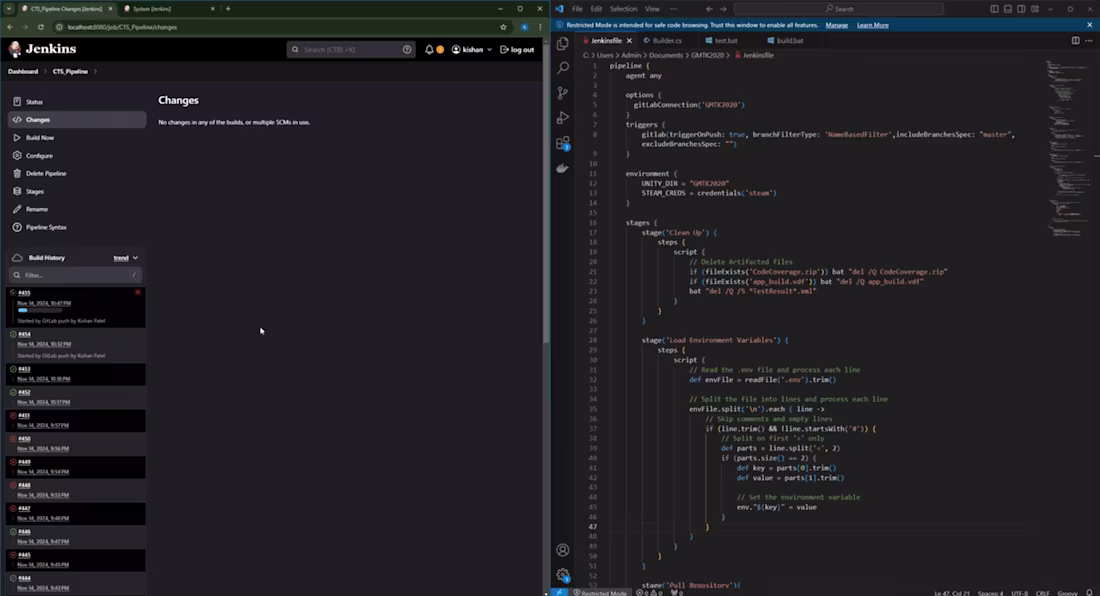Open the Jenkins search help icon
Image resolution: width=1100 pixels, height=596 pixels.
click(407, 50)
